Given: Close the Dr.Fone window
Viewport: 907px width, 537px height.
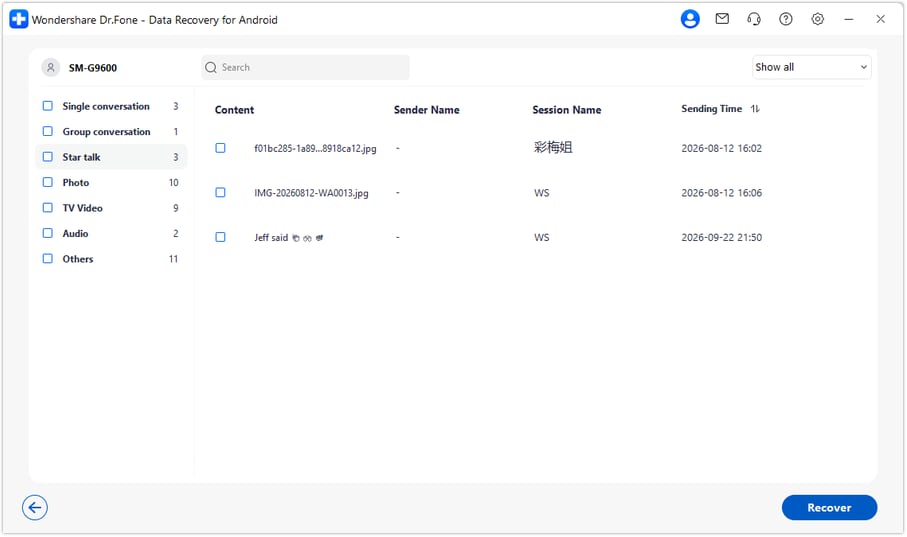Looking at the screenshot, I should (880, 19).
